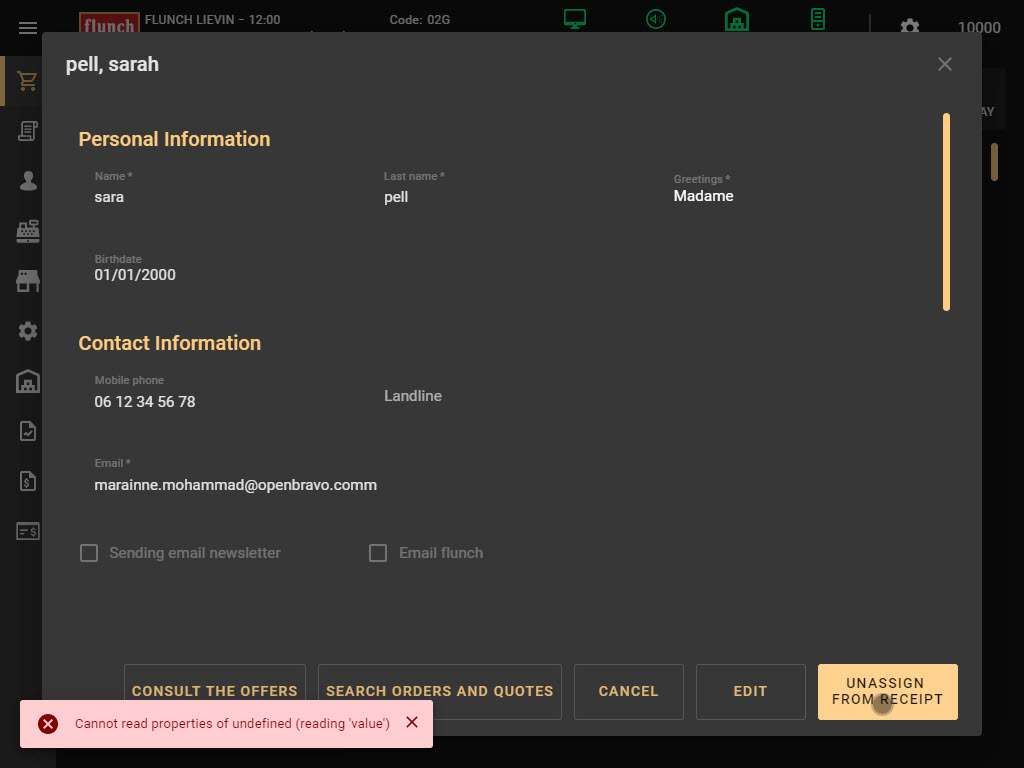Open the report chart document icon
The image size is (1024, 768).
[x=27, y=431]
